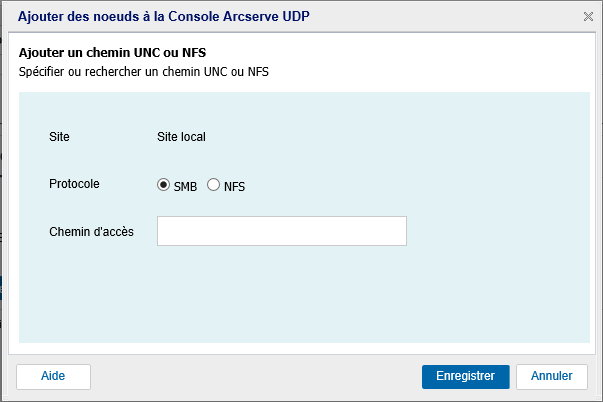Click the Spécifier ou rechercher description text
This screenshot has width=603, height=402.
point(144,72)
